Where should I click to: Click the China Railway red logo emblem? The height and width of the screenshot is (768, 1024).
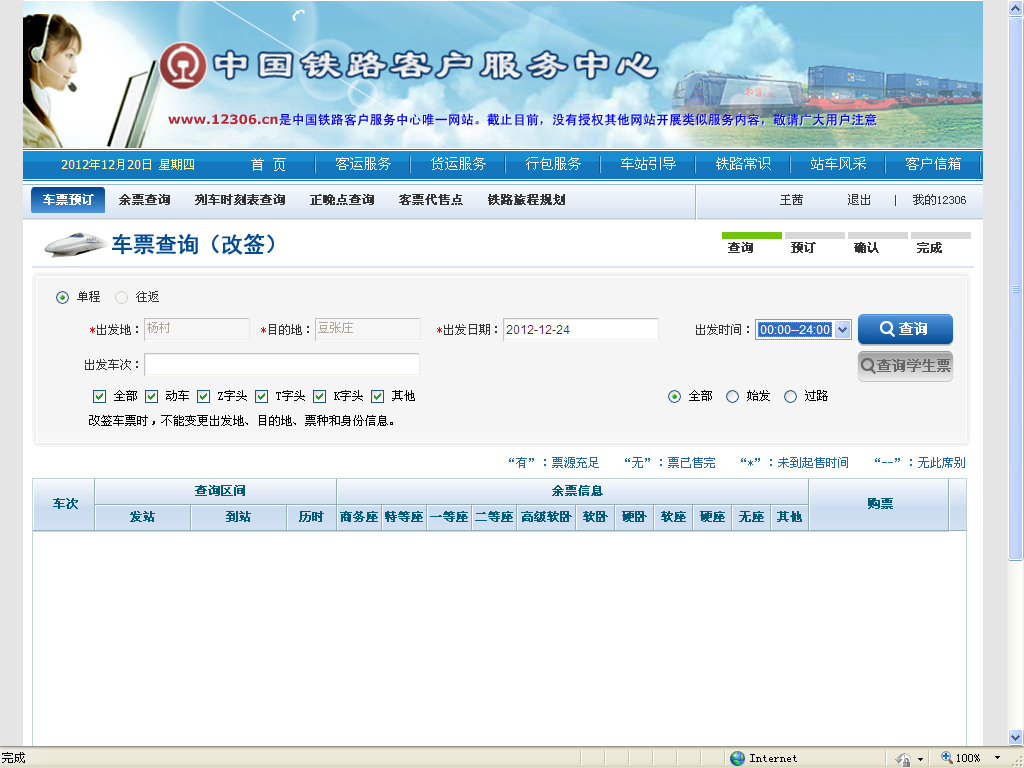[183, 65]
